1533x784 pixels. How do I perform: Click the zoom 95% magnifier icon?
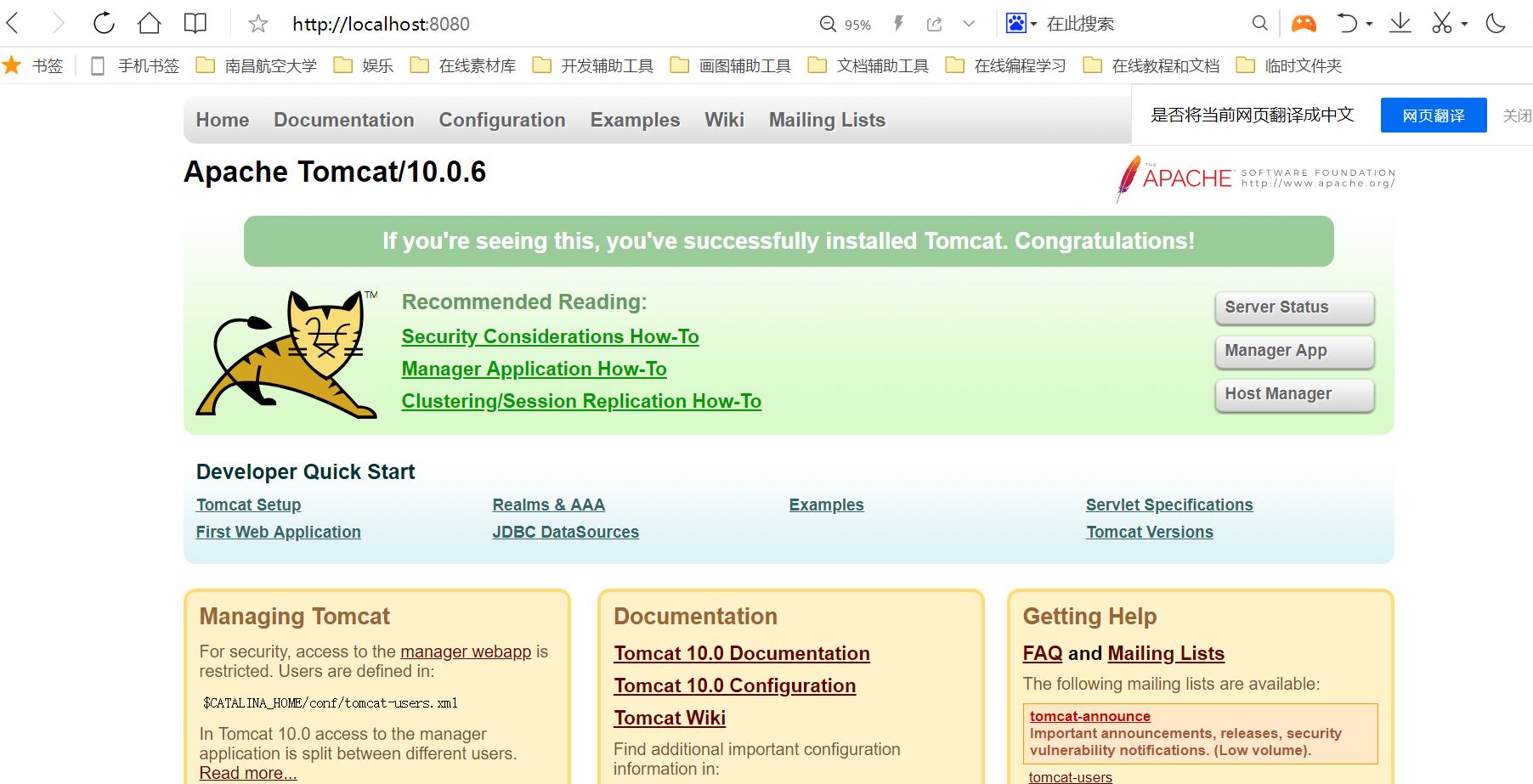(828, 24)
